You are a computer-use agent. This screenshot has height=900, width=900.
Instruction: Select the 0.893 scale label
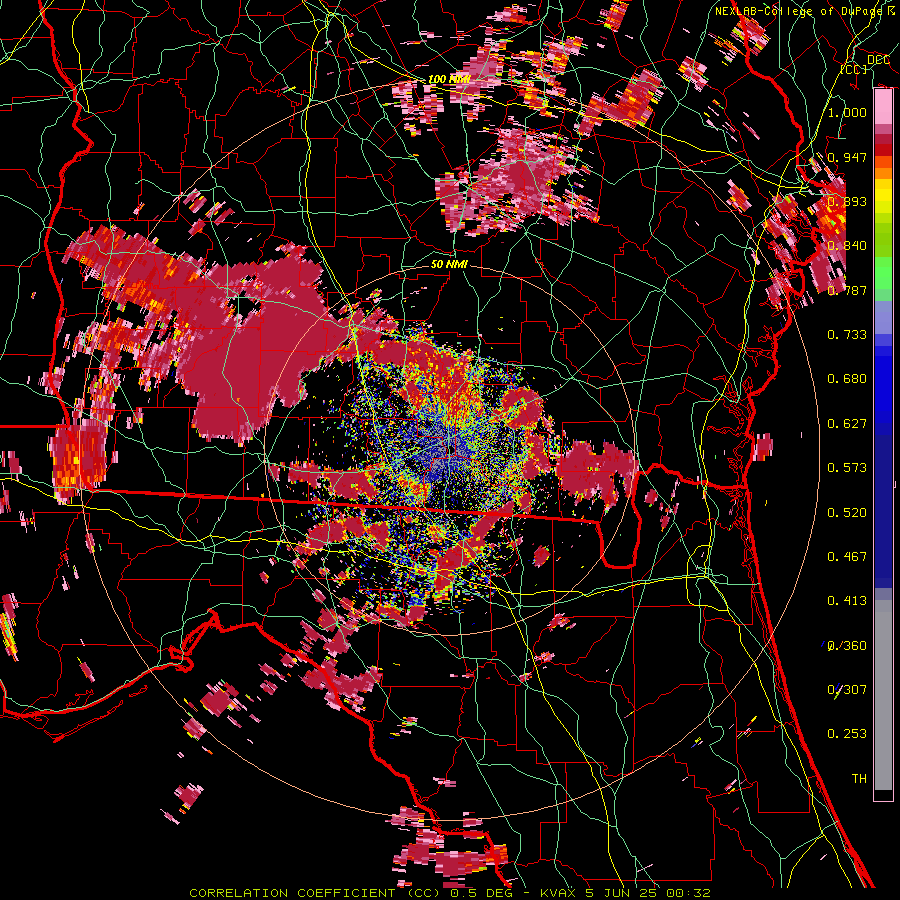[847, 201]
